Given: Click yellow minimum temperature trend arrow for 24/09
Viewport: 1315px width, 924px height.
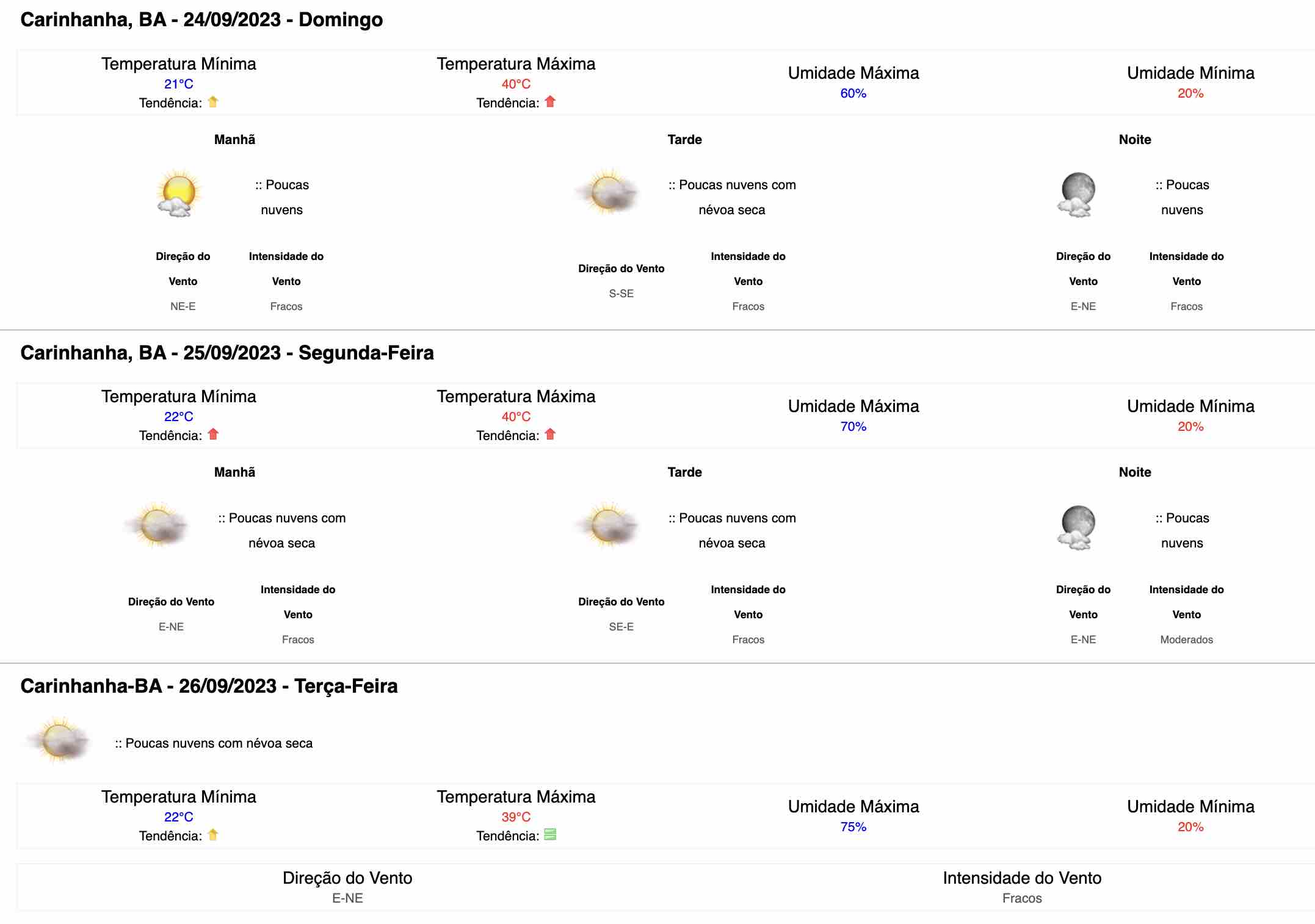Looking at the screenshot, I should [213, 102].
